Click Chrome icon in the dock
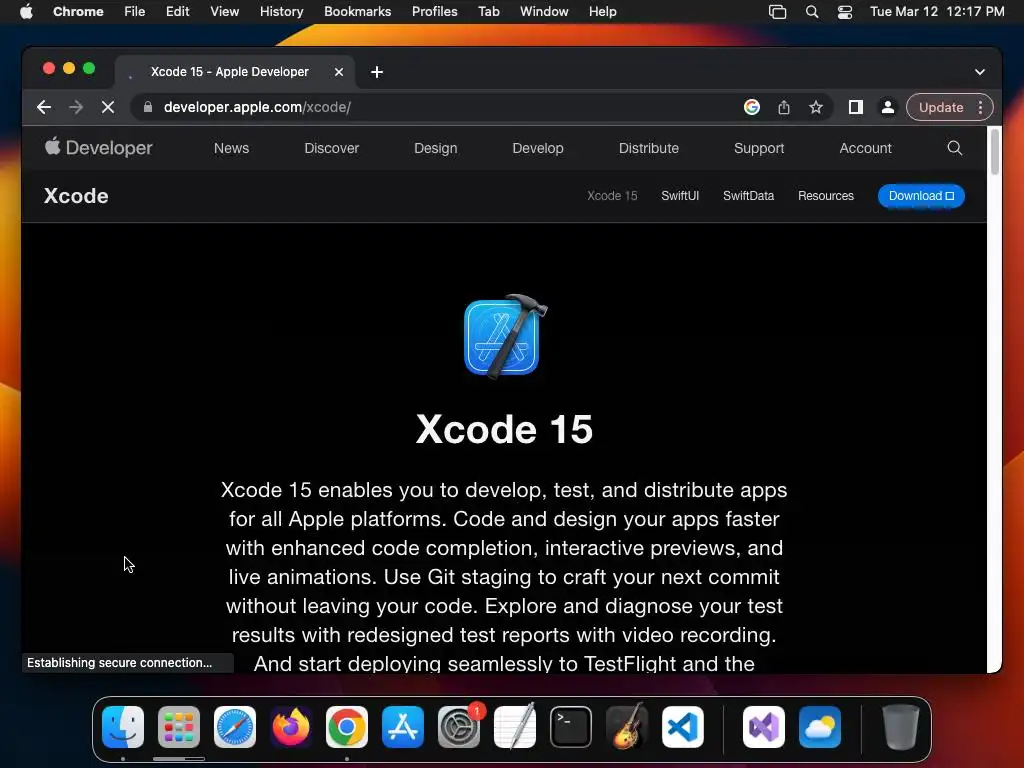Screen dimensions: 1024x768 pos(347,727)
